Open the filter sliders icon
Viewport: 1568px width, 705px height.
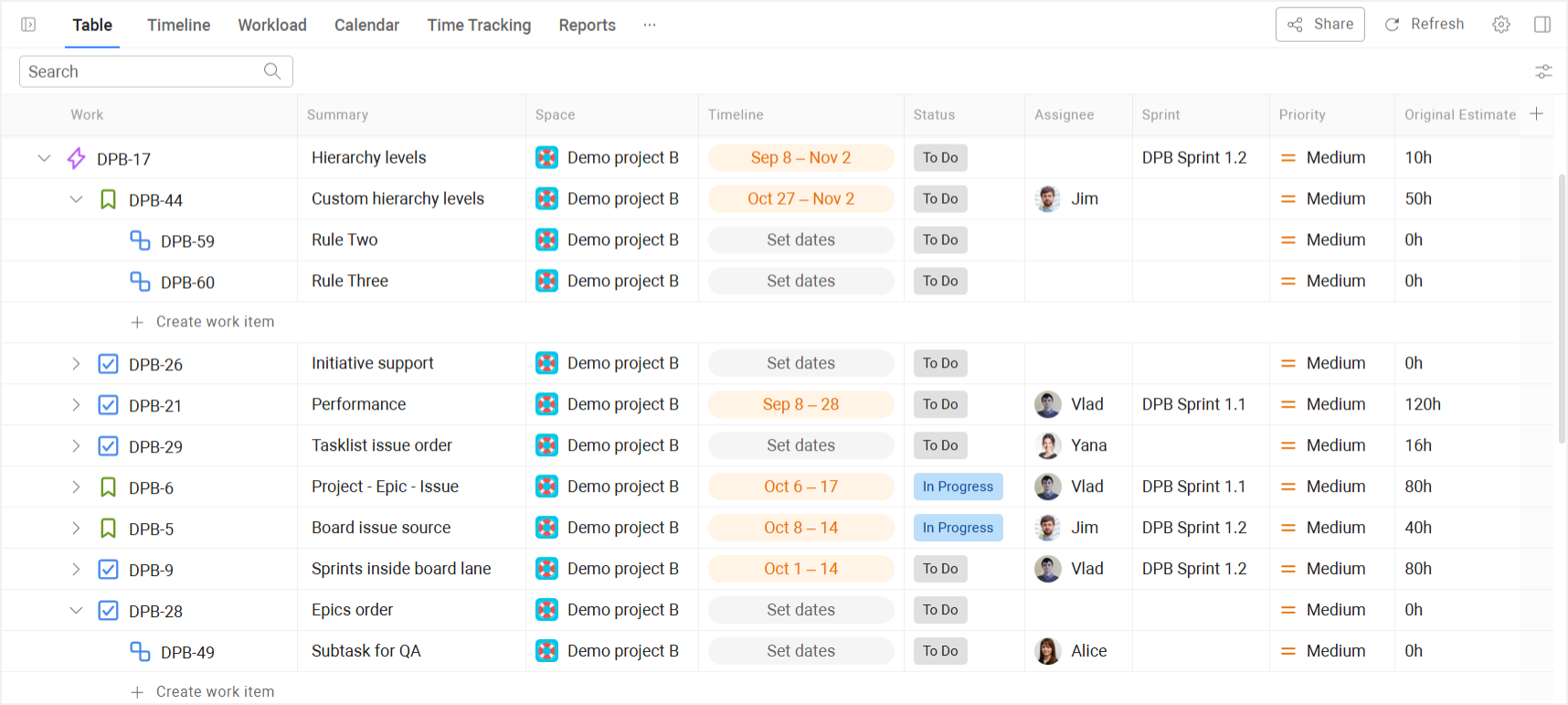tap(1543, 71)
